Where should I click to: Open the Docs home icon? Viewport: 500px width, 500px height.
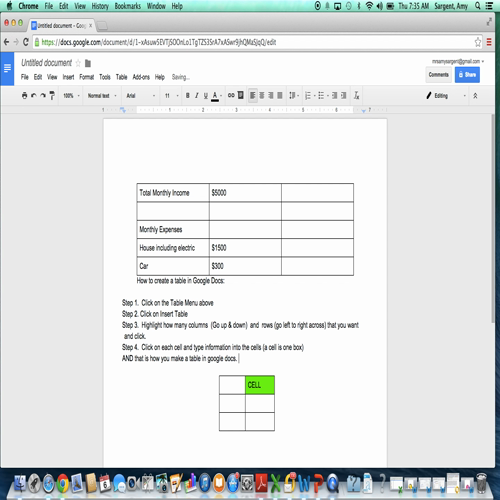pos(7,68)
